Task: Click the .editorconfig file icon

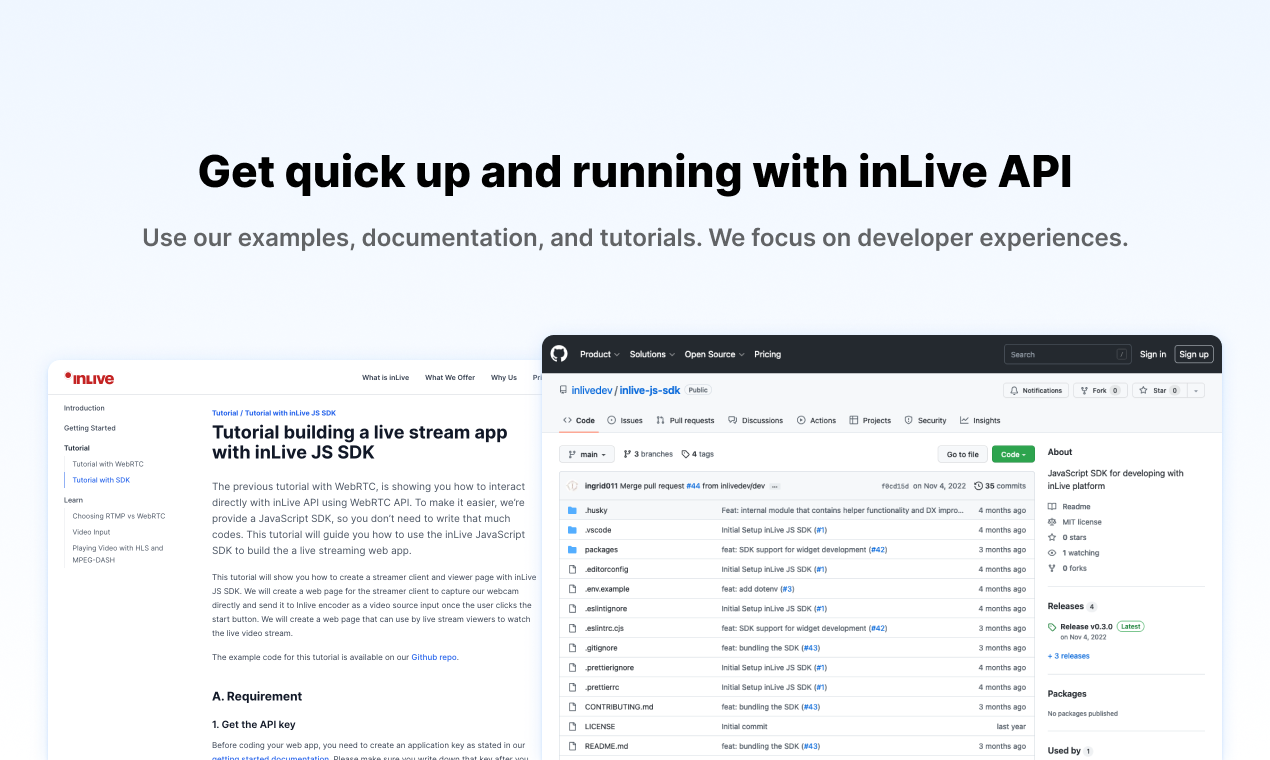Action: [572, 569]
